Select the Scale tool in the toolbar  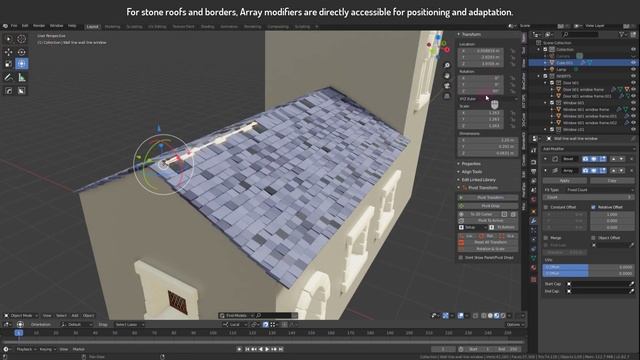[9, 64]
